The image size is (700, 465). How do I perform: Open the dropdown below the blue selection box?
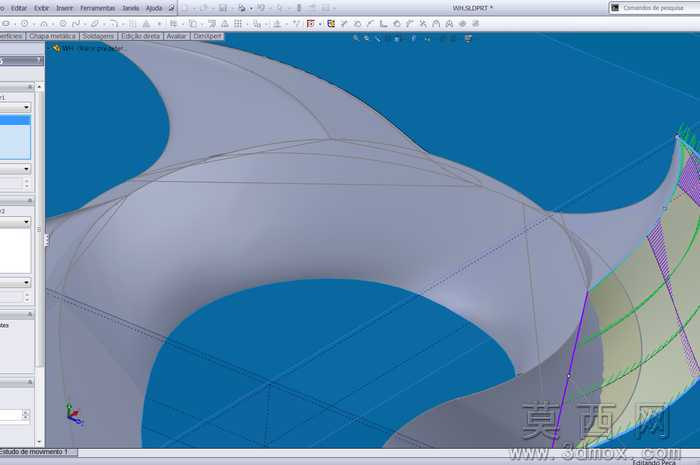[15, 169]
